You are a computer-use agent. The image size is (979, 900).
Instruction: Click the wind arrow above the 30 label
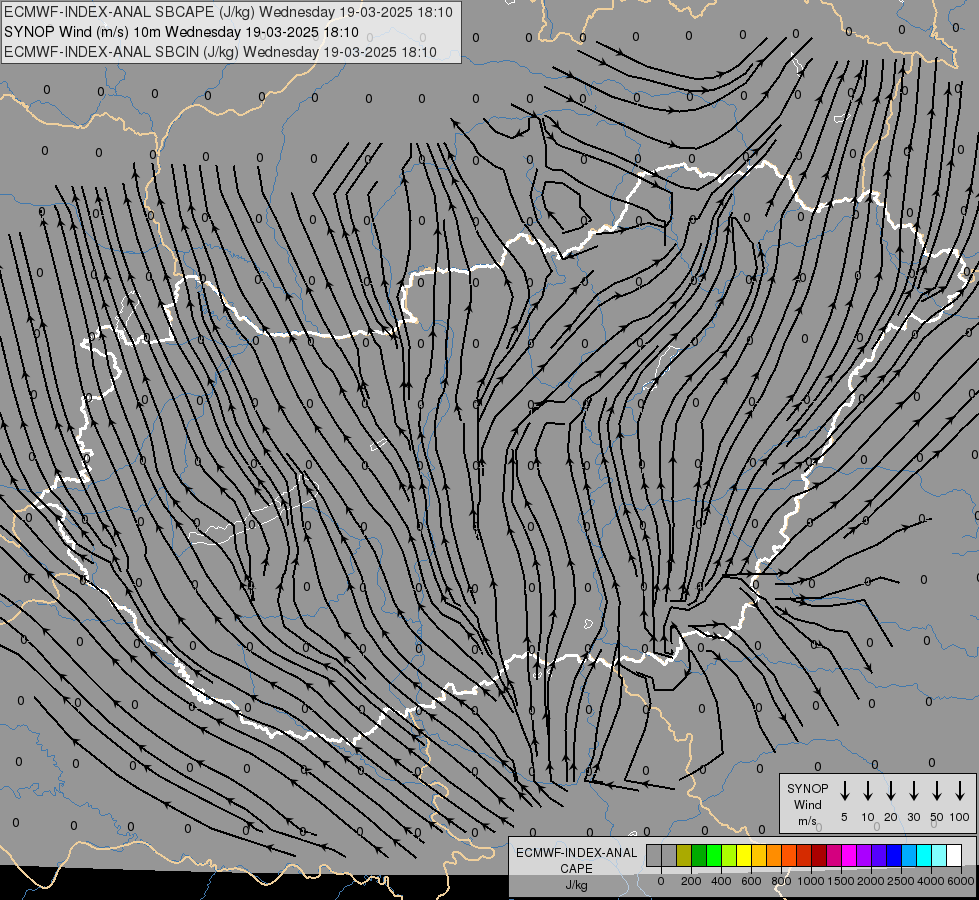tap(913, 790)
